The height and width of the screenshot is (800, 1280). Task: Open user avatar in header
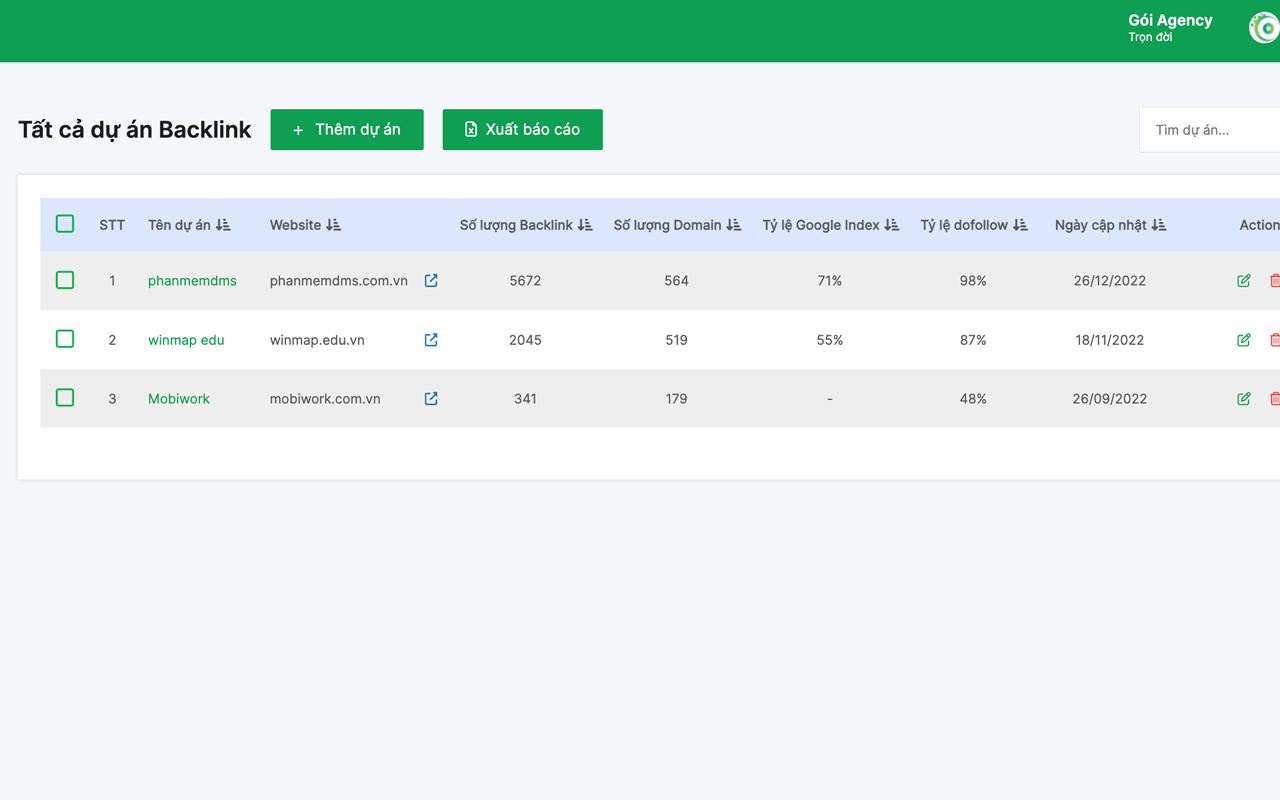(x=1265, y=28)
